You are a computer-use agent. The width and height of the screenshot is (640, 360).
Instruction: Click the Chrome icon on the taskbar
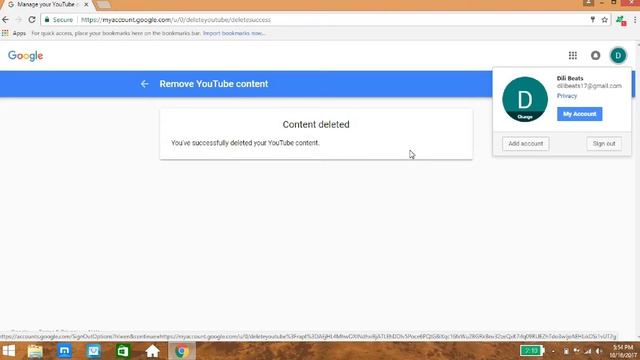click(x=182, y=351)
